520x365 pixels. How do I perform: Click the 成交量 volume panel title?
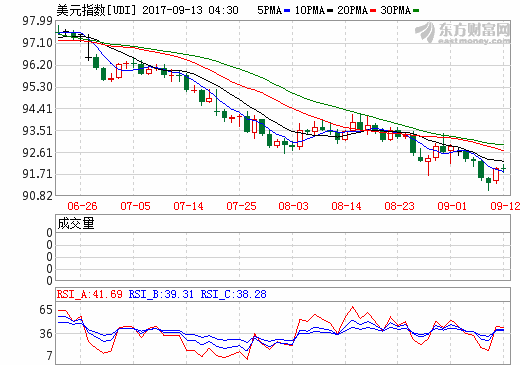pyautogui.click(x=76, y=223)
